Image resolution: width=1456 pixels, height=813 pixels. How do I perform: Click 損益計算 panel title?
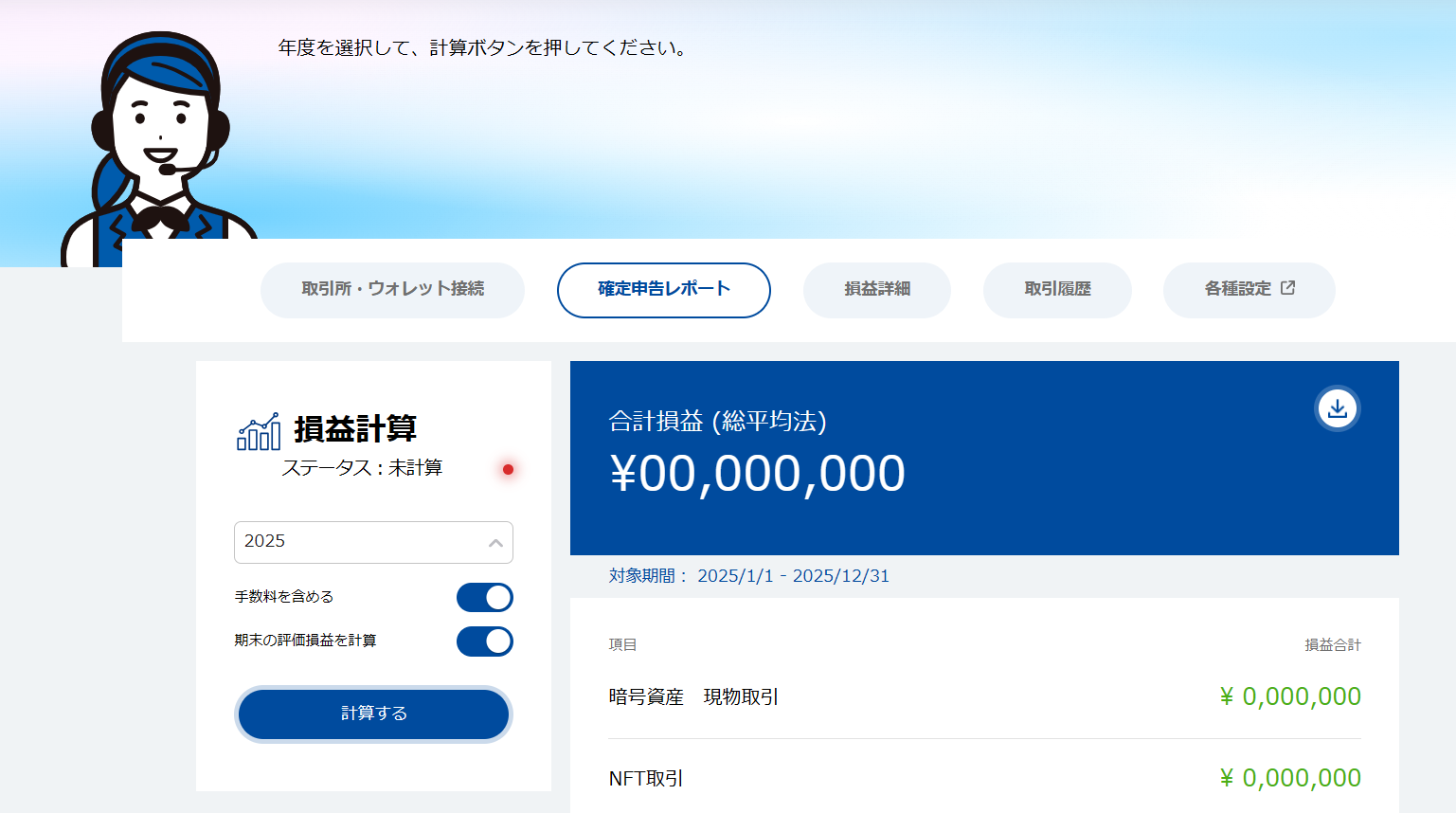click(355, 429)
